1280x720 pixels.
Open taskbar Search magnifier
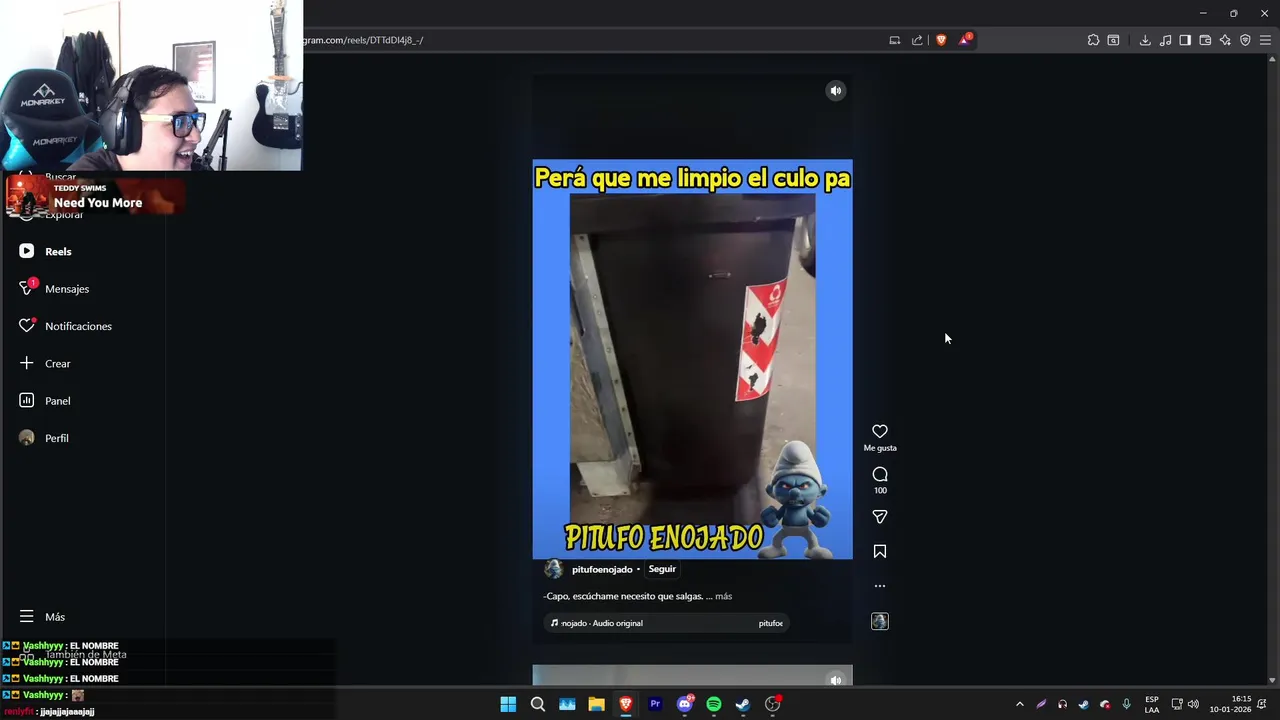pyautogui.click(x=538, y=704)
